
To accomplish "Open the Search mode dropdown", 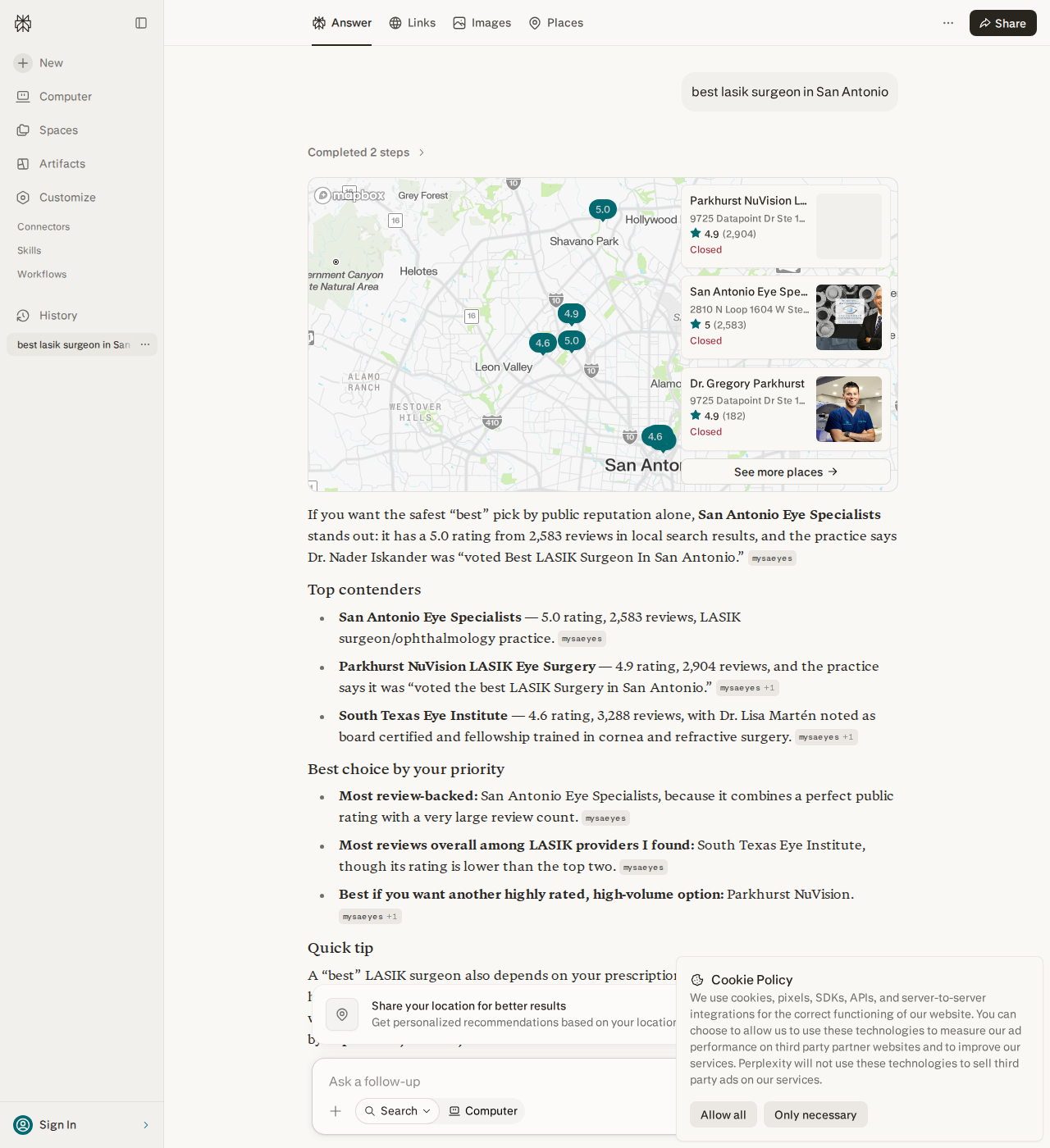I will 397,1111.
